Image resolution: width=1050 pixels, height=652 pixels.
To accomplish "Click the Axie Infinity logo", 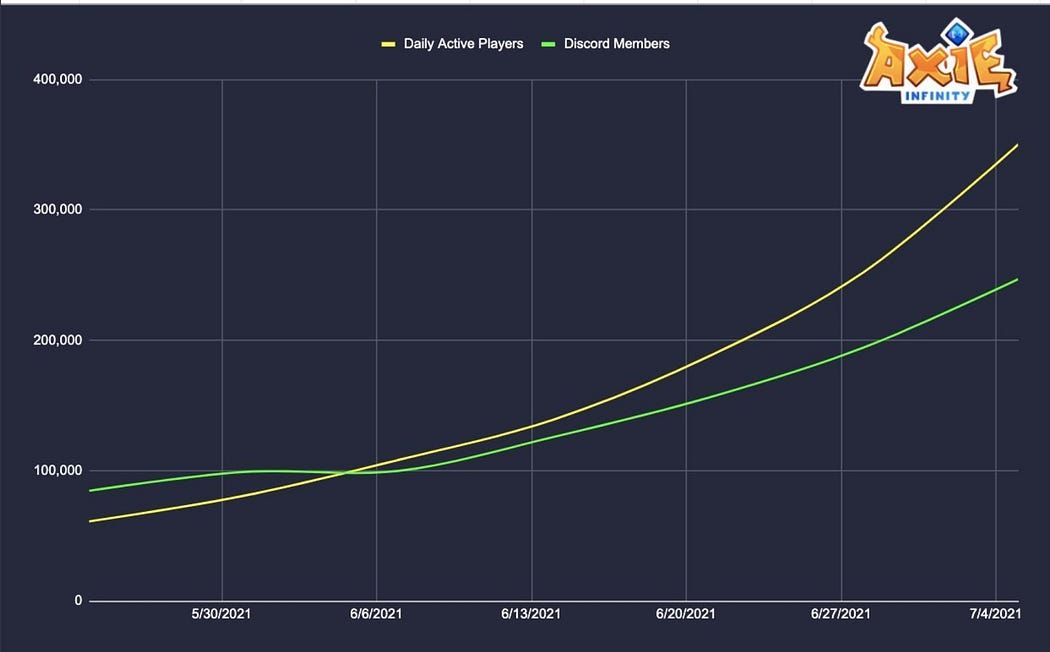I will pos(938,61).
